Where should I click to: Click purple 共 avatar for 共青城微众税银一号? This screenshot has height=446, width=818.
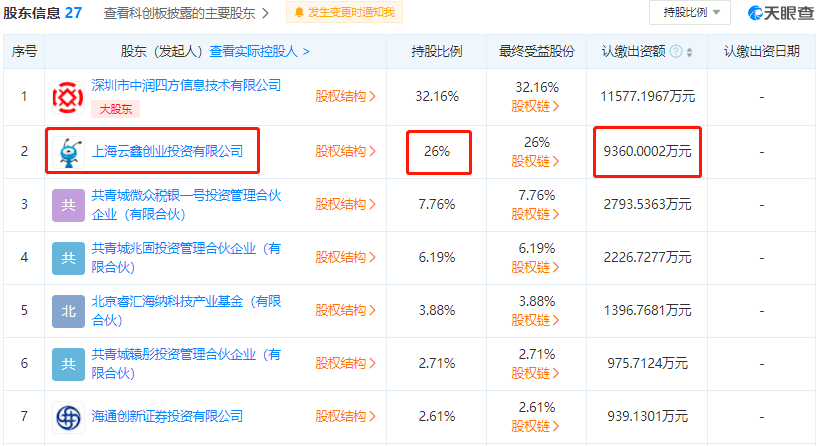click(x=68, y=205)
